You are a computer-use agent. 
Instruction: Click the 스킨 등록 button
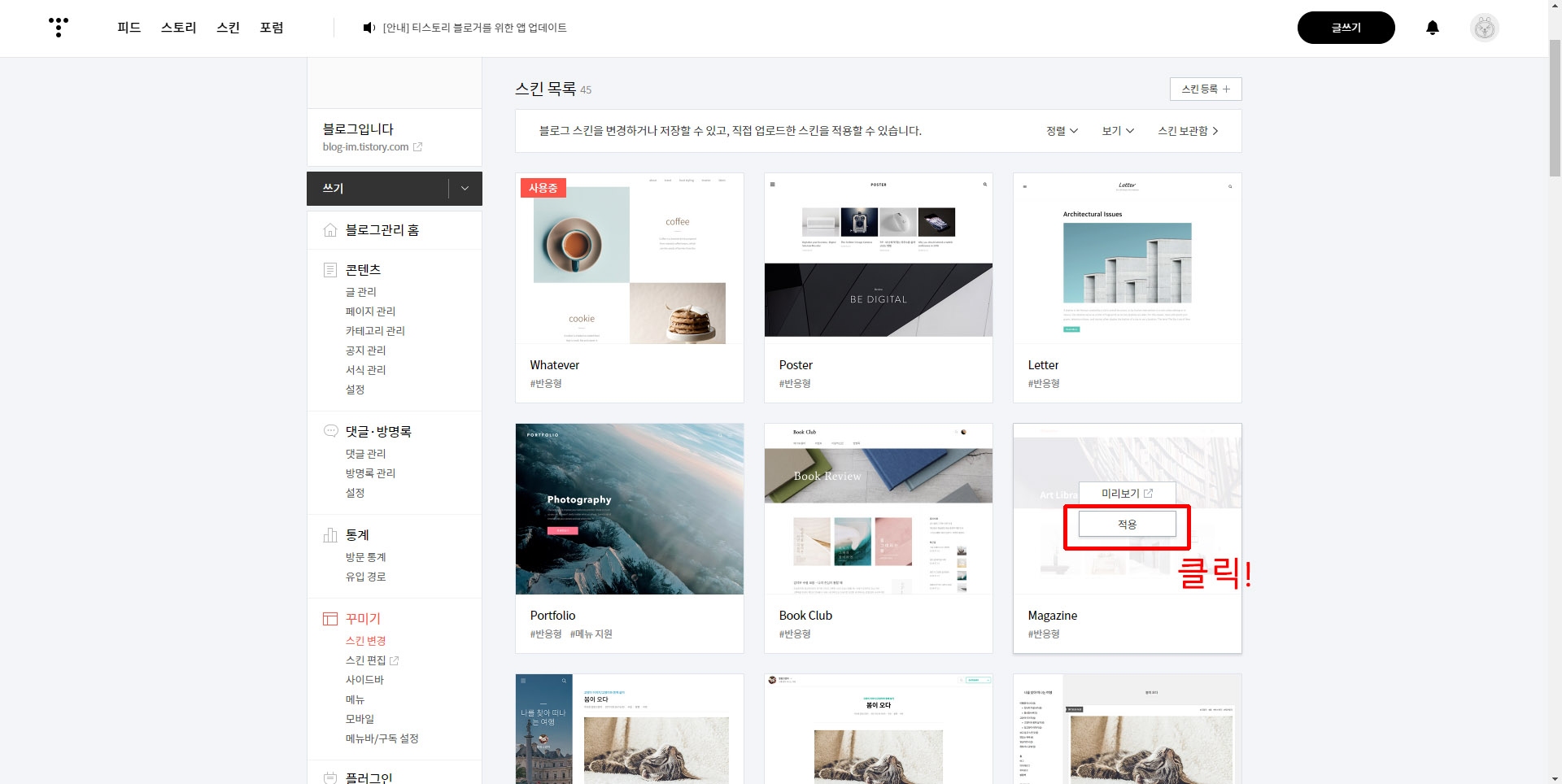click(1206, 89)
